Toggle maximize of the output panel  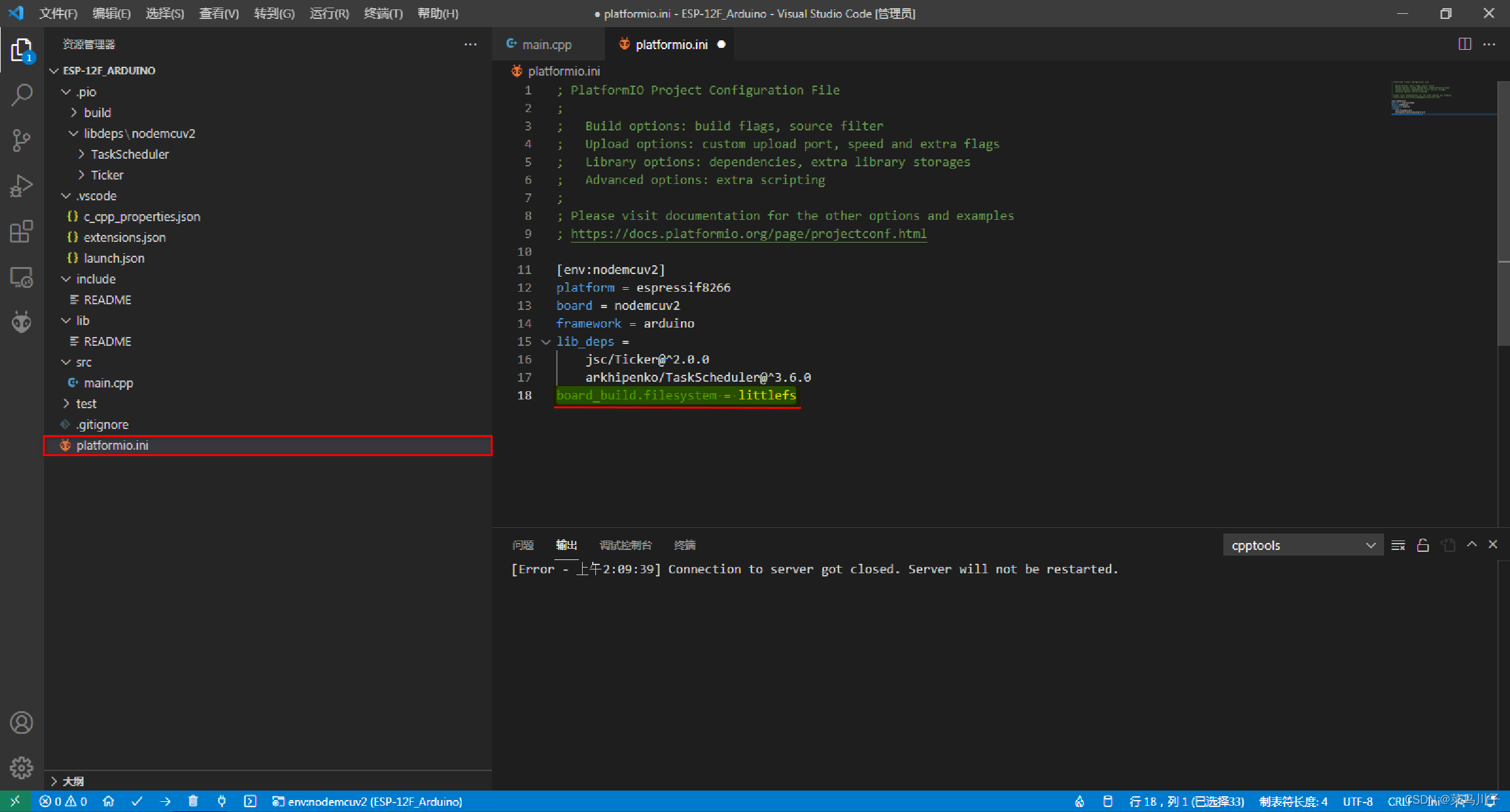click(1472, 544)
